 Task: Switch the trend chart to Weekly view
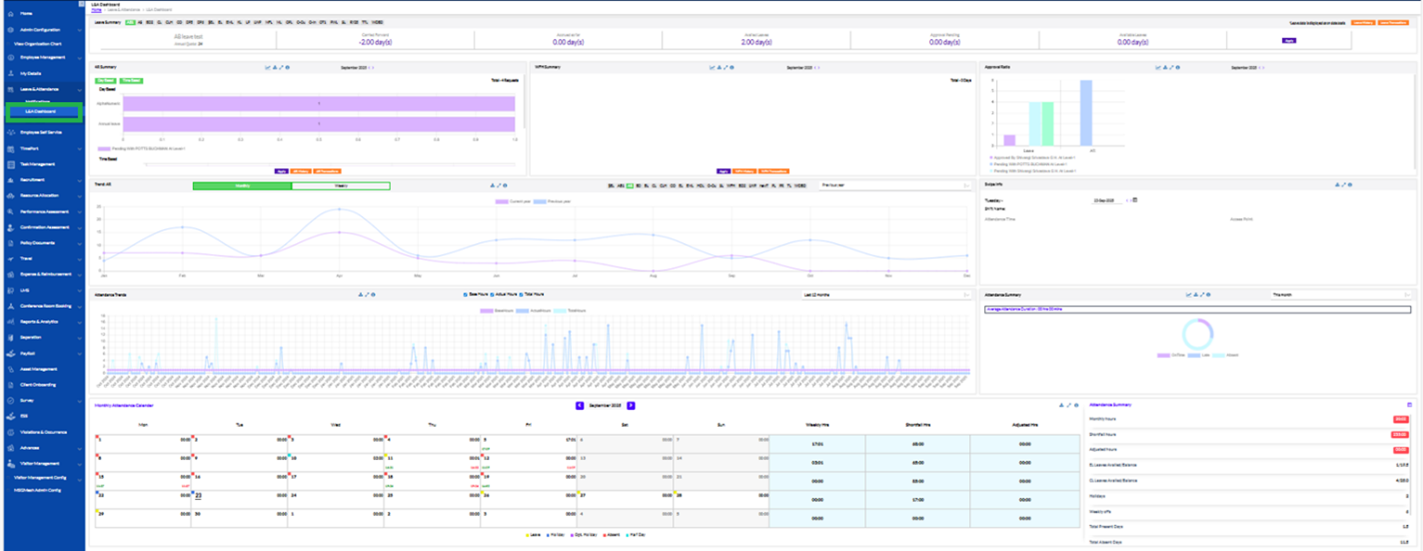point(340,185)
